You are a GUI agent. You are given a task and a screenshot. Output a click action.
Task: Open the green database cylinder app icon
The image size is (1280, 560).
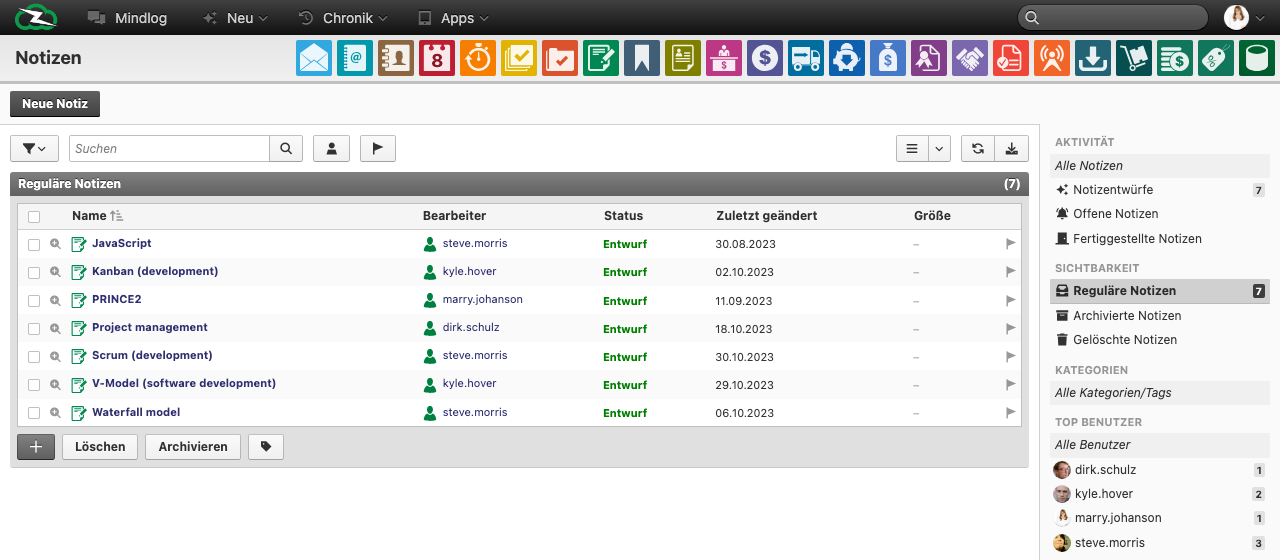pos(1257,58)
